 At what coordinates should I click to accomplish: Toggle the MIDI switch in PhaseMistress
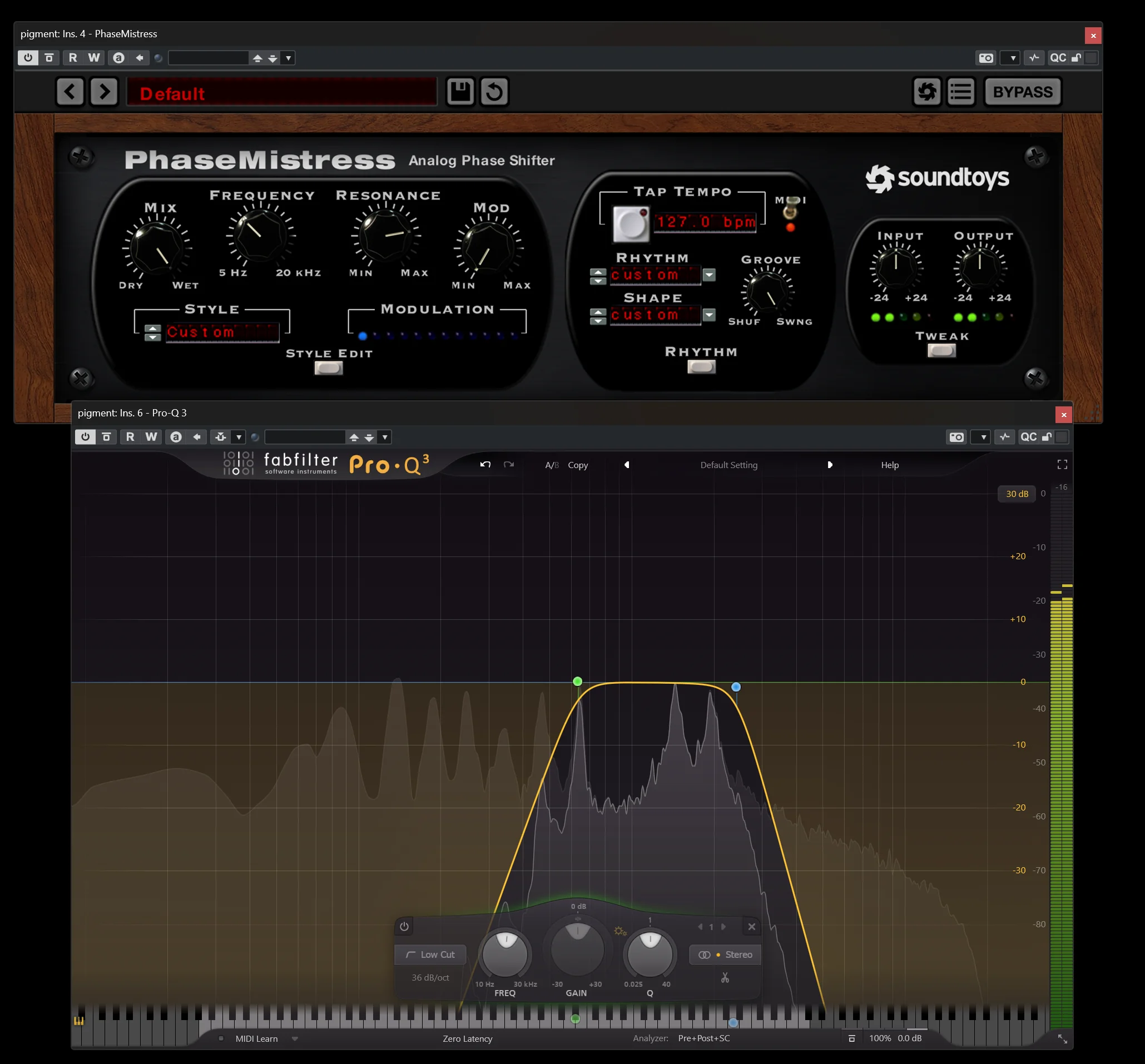pos(790,208)
